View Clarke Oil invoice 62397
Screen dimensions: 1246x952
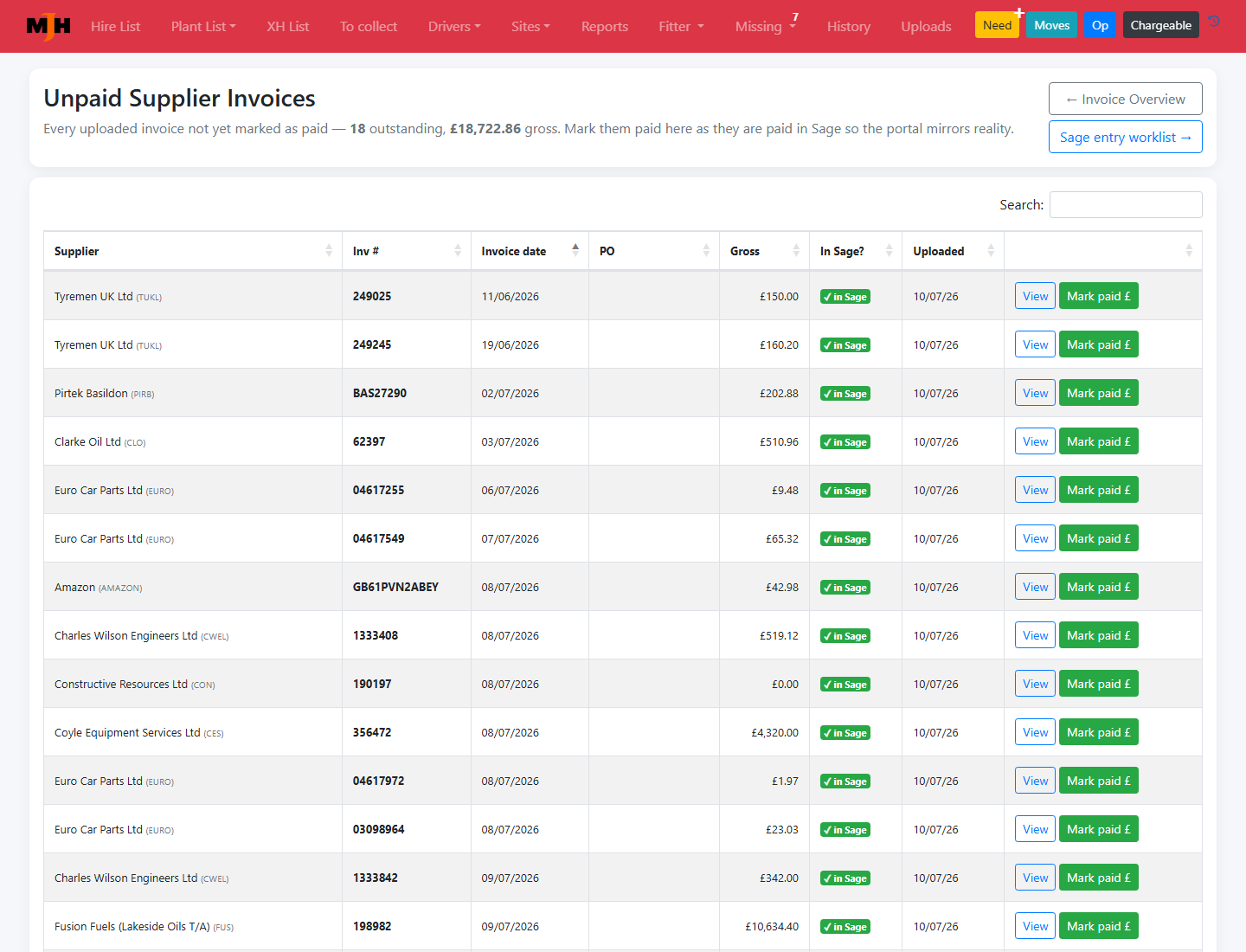tap(1035, 441)
